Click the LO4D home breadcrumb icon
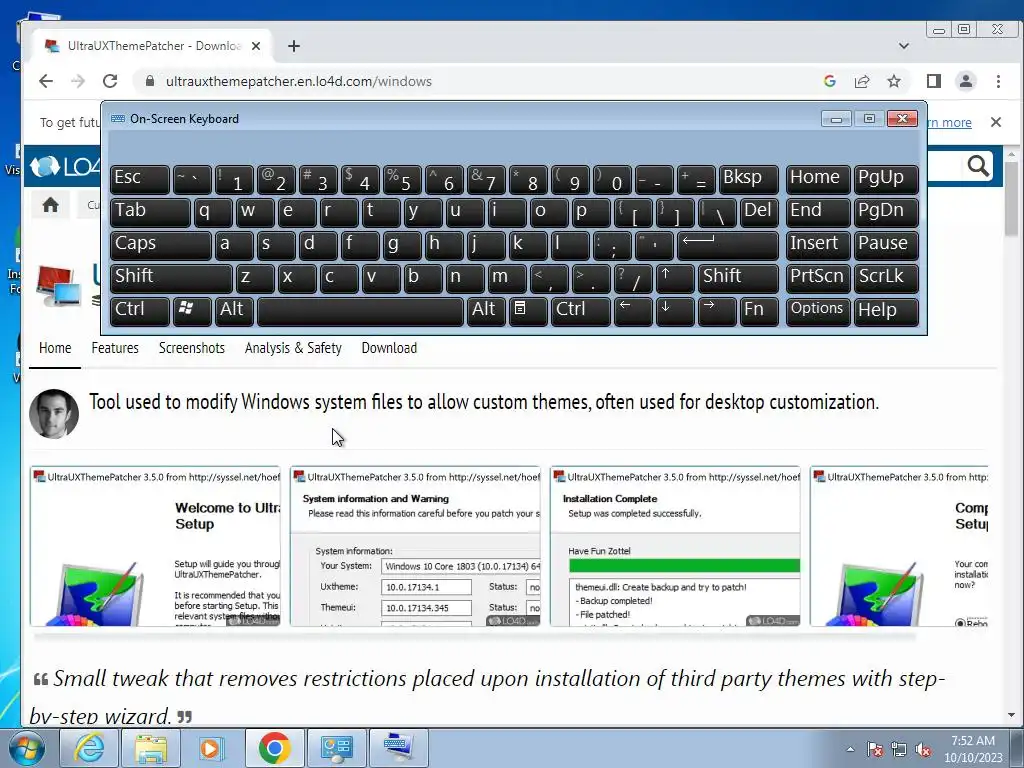The width and height of the screenshot is (1024, 768). [x=50, y=205]
